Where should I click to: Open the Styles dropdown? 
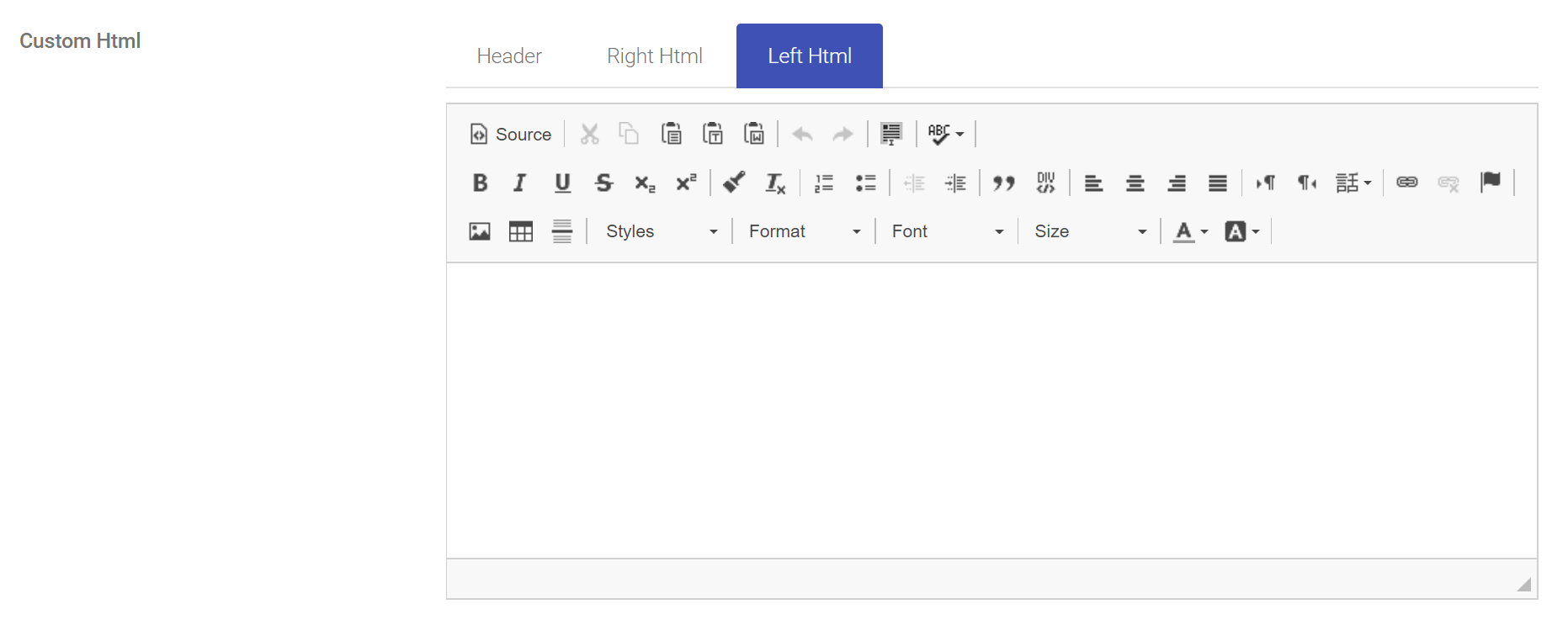click(x=661, y=231)
